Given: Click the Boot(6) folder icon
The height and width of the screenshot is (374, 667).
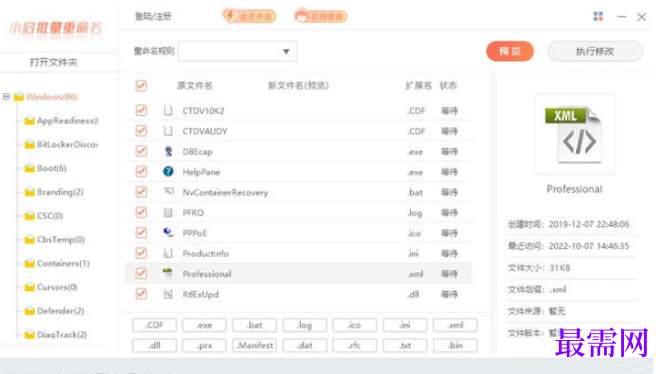Looking at the screenshot, I should tap(30, 168).
